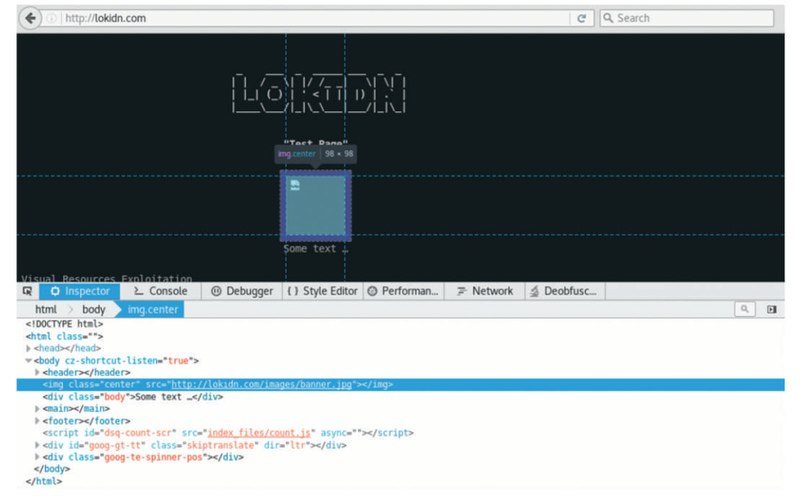The width and height of the screenshot is (807, 498).
Task: Click the HTML search magnifier in Inspector
Action: pos(745,309)
